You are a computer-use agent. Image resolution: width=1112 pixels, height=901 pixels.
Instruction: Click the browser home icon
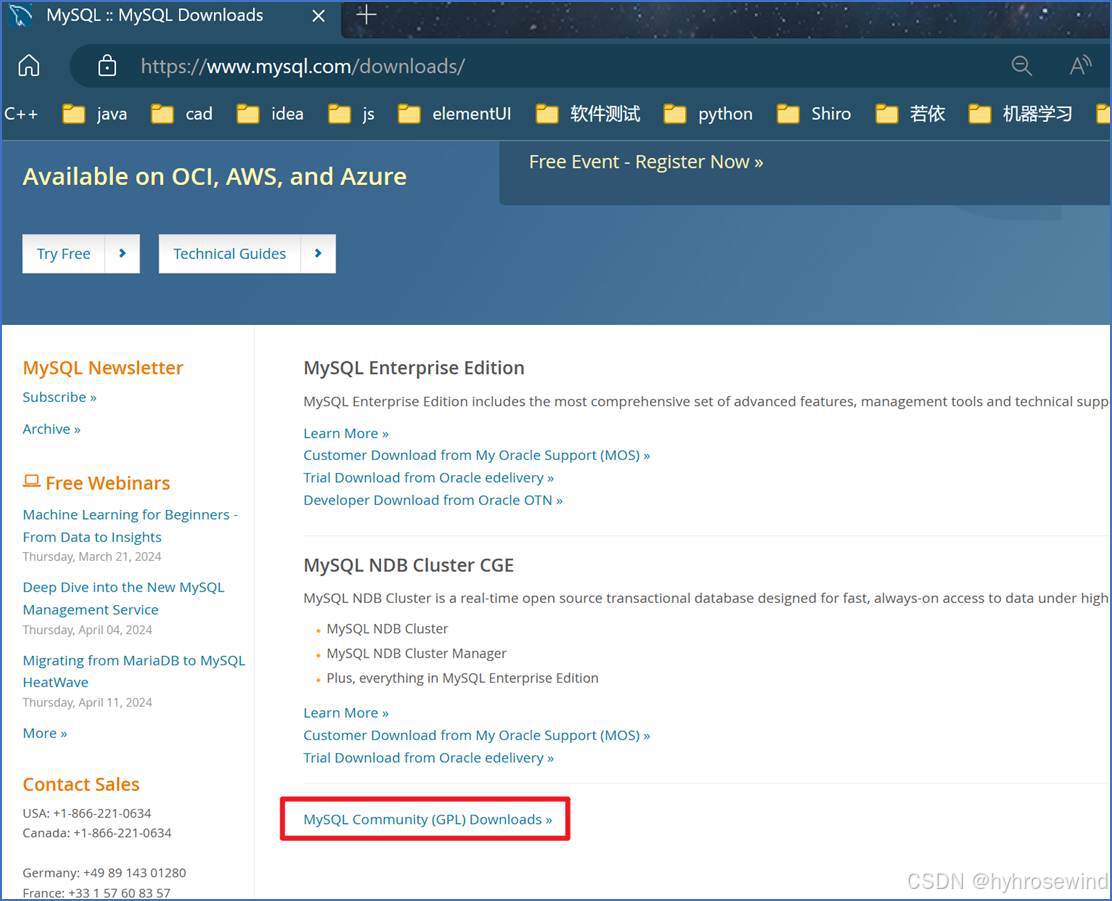coord(29,66)
